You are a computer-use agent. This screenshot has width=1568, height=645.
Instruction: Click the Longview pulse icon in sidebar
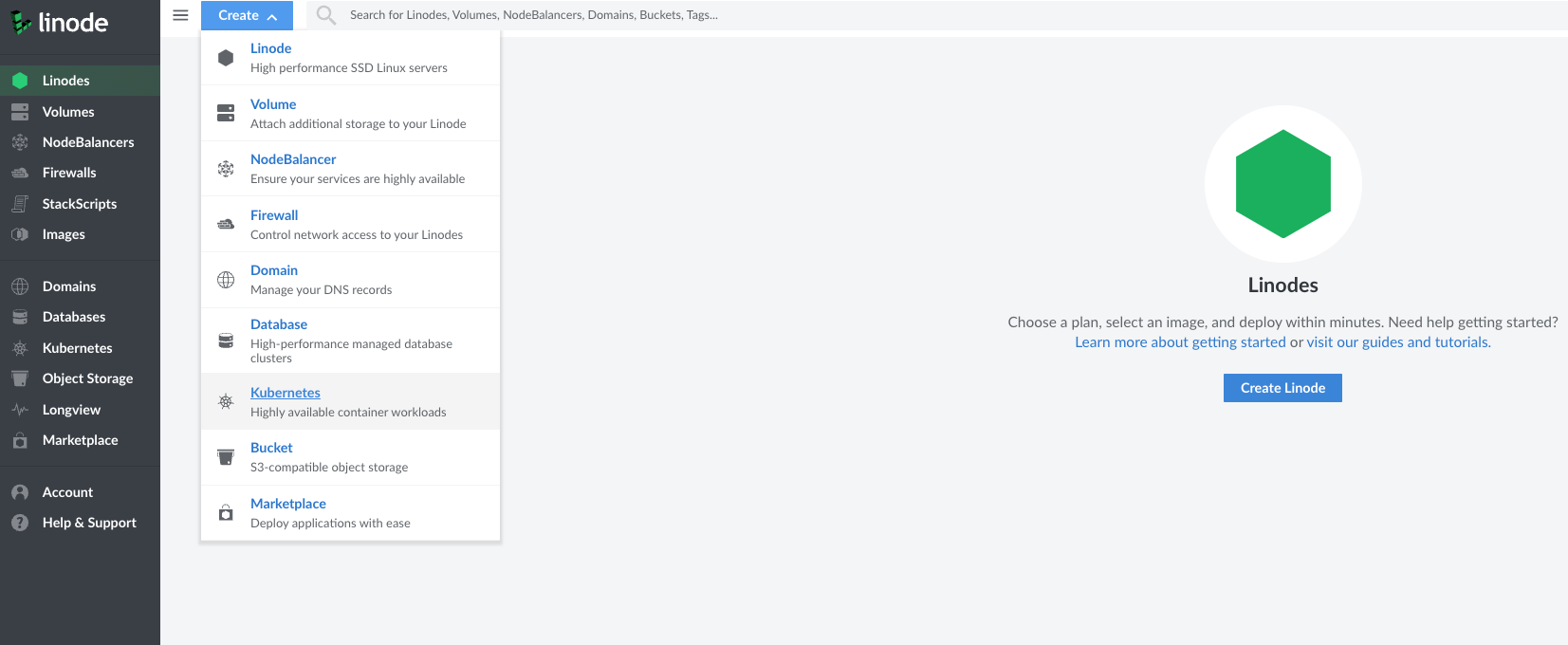20,410
